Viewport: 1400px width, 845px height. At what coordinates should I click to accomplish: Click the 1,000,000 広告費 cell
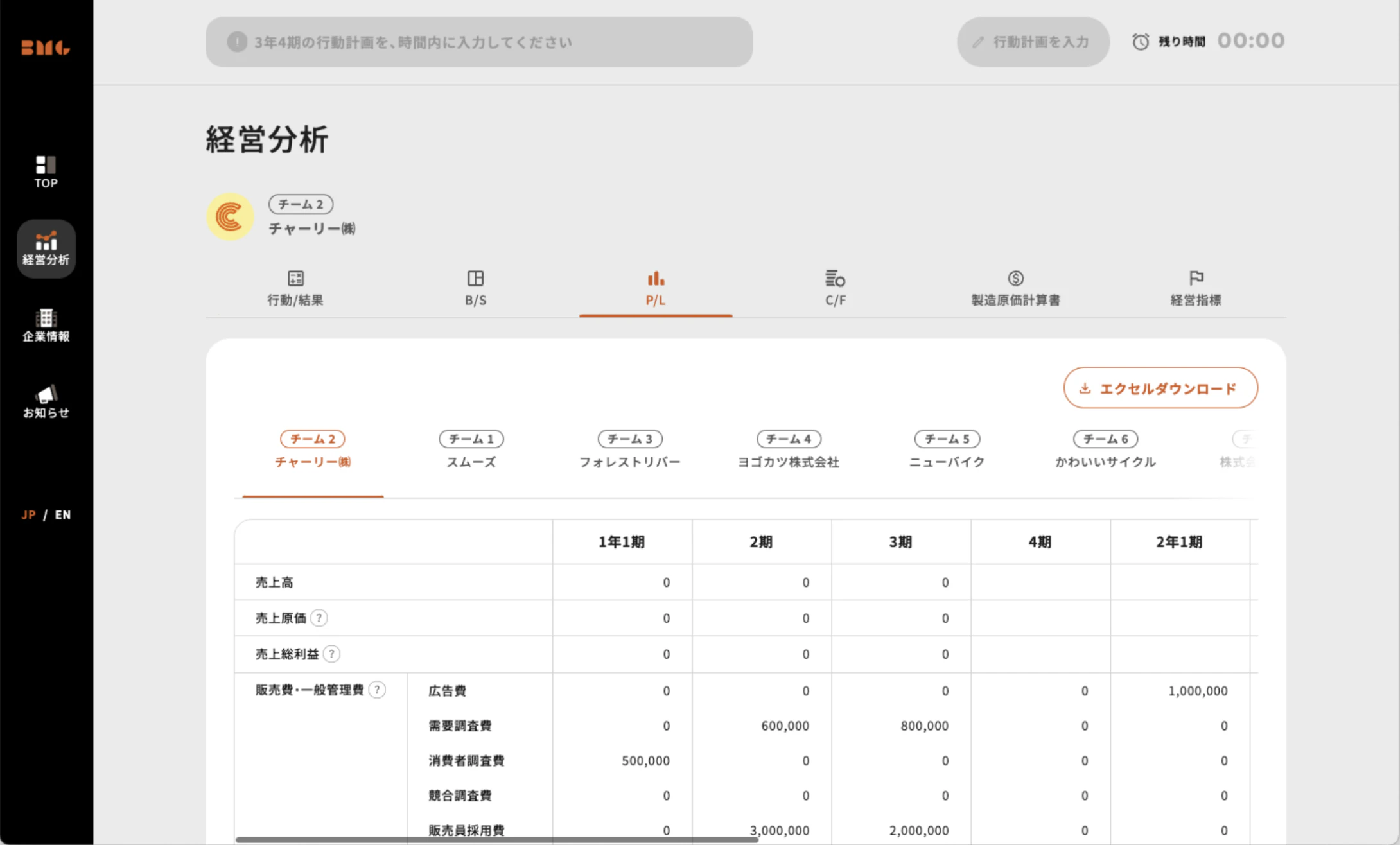coord(1198,691)
